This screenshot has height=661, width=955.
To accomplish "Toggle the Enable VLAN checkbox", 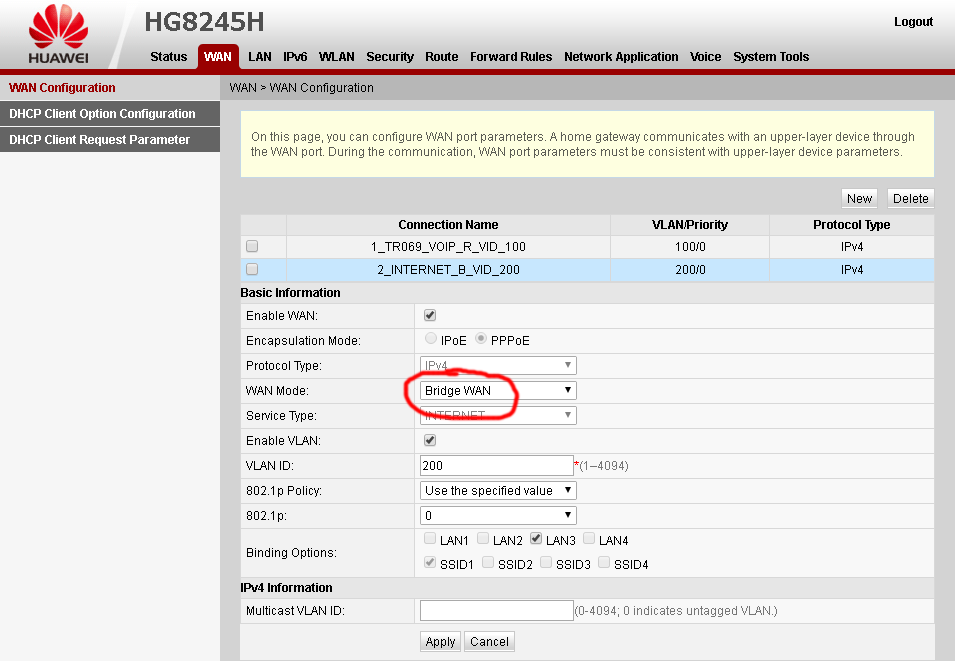I will tap(430, 440).
